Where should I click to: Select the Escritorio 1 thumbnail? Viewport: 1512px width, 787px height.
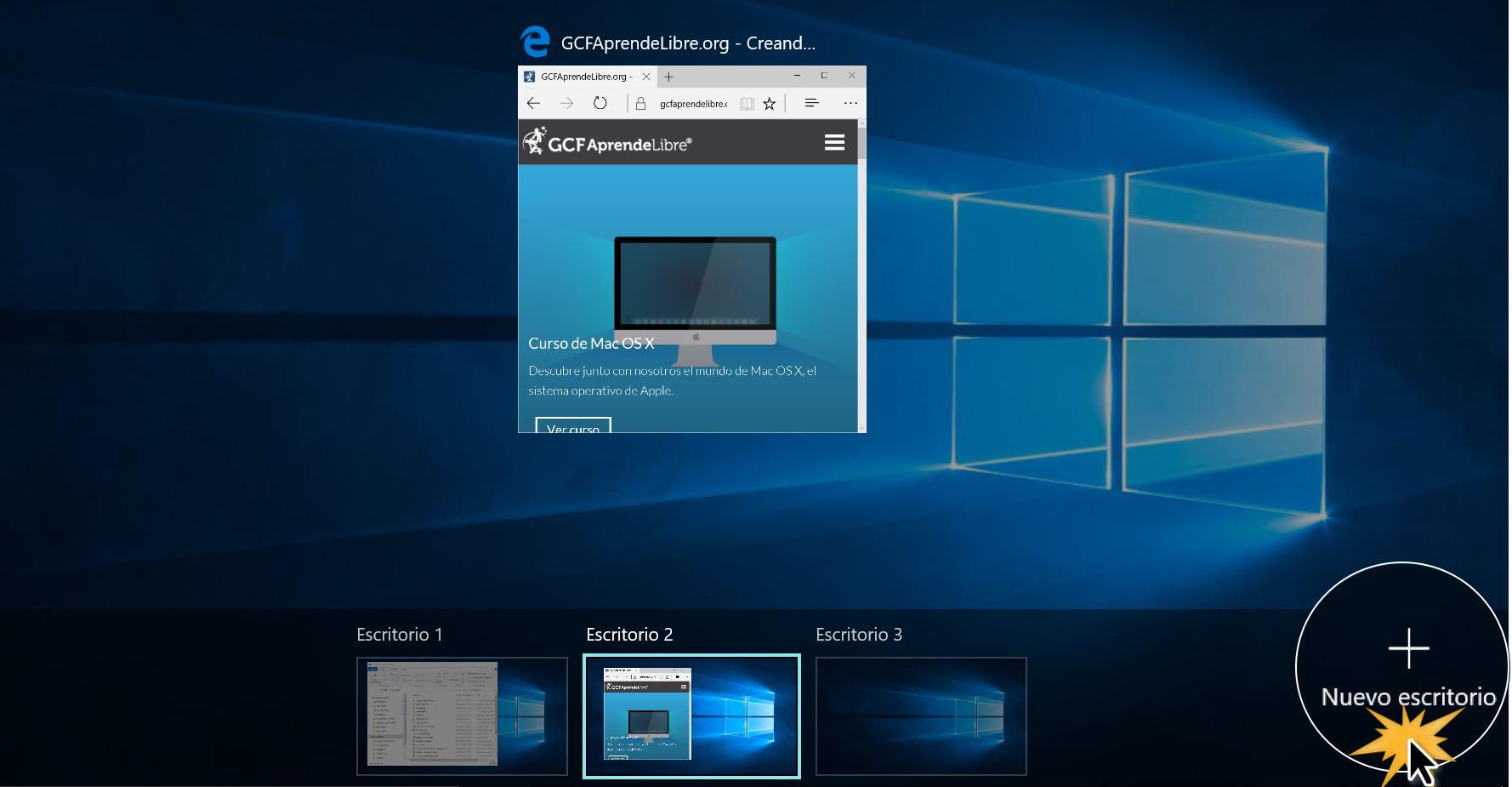click(x=462, y=716)
